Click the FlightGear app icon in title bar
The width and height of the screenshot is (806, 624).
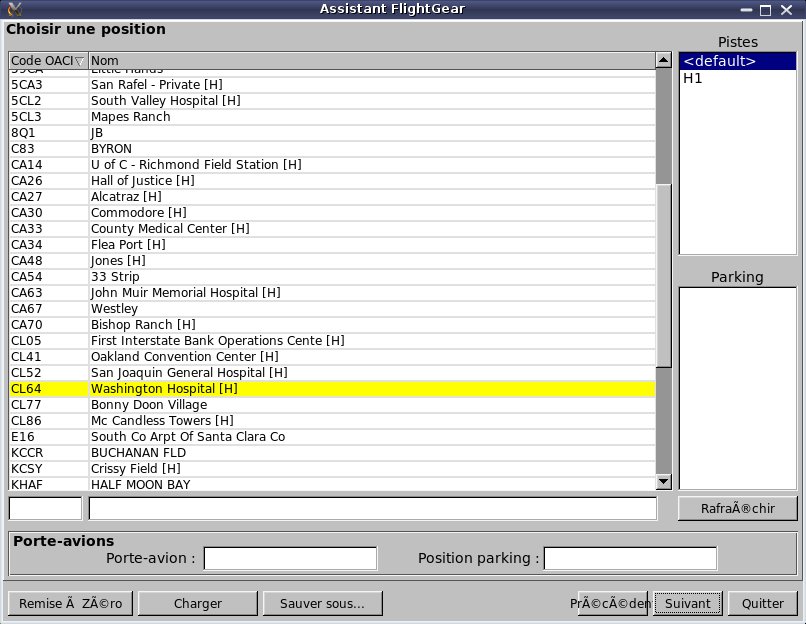coord(15,9)
